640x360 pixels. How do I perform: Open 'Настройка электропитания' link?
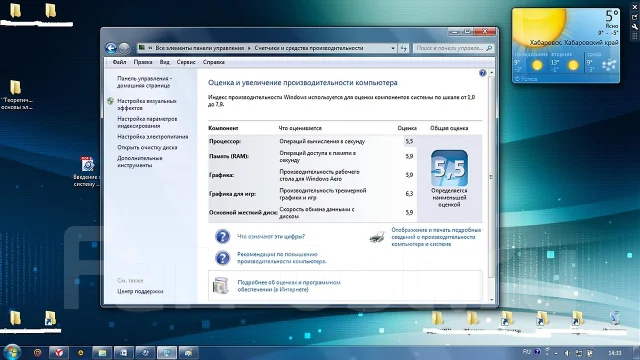tap(153, 137)
